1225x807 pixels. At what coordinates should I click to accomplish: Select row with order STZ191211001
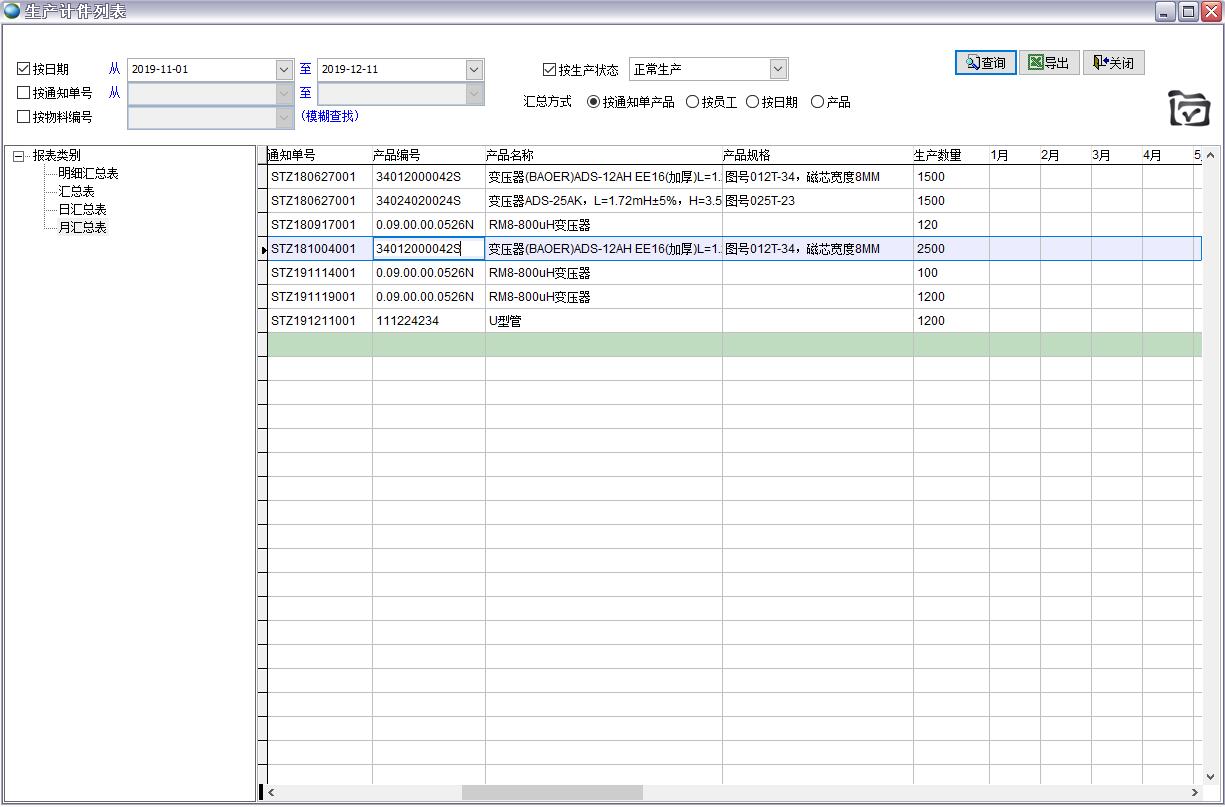pos(313,321)
